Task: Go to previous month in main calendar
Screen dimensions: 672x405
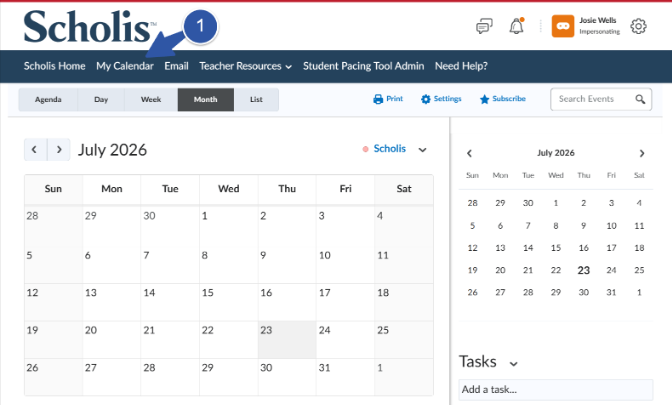Action: point(35,150)
